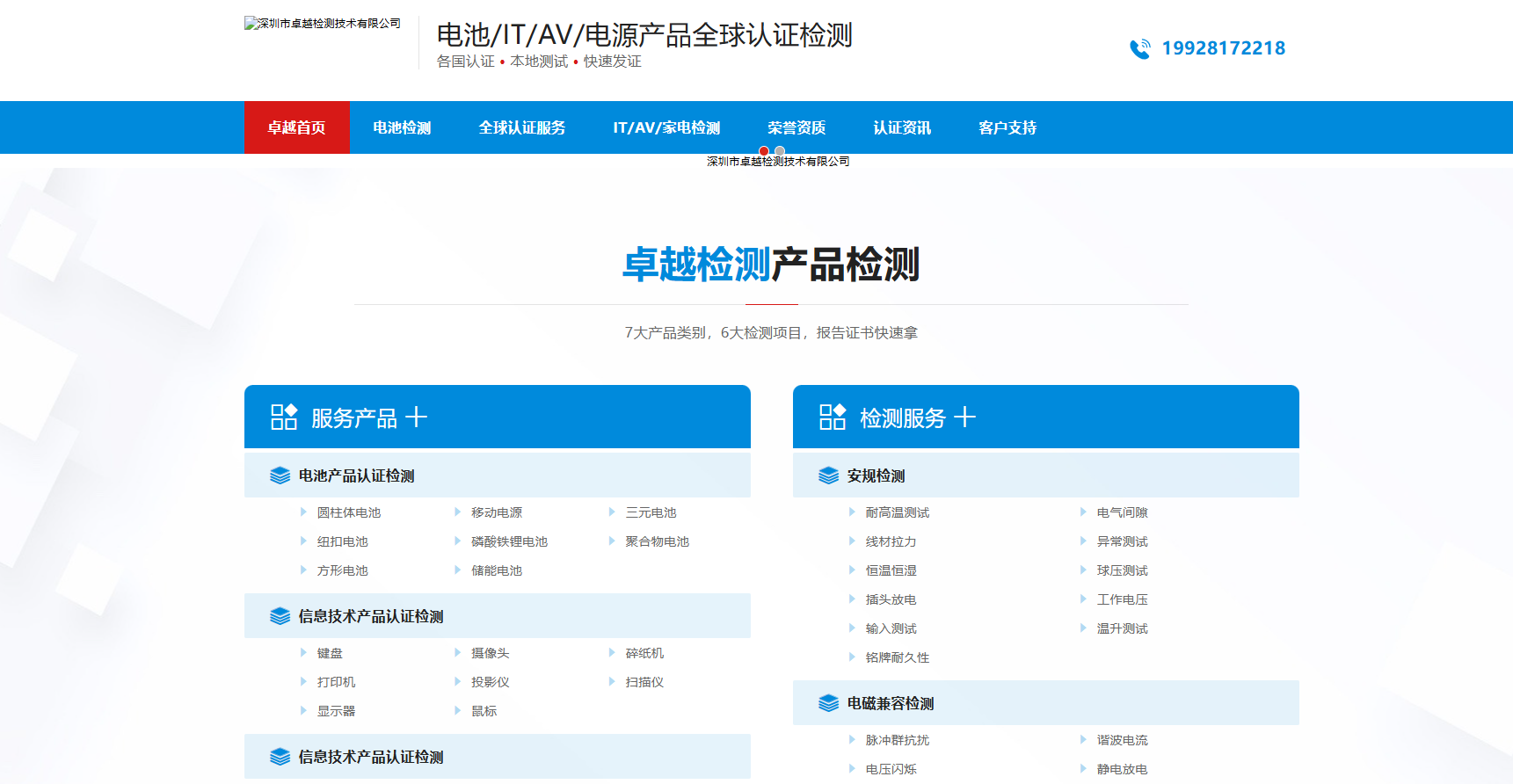Click the 深圳市卓越检测技术有限公司 banner image
The image size is (1513, 784).
click(x=778, y=162)
